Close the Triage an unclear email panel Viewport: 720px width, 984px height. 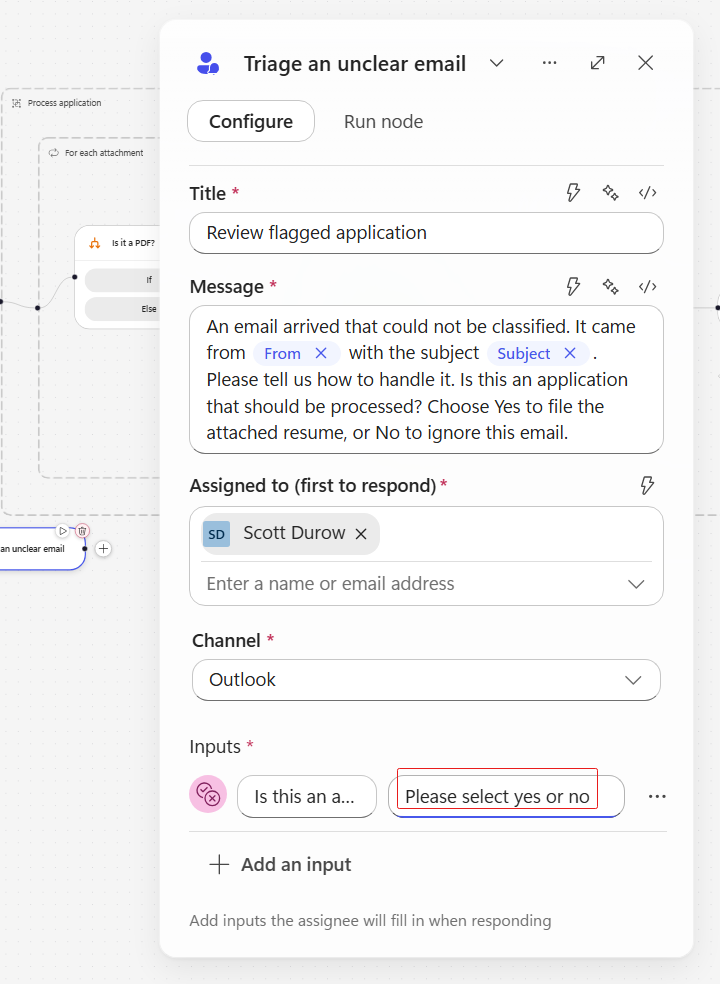pyautogui.click(x=645, y=63)
